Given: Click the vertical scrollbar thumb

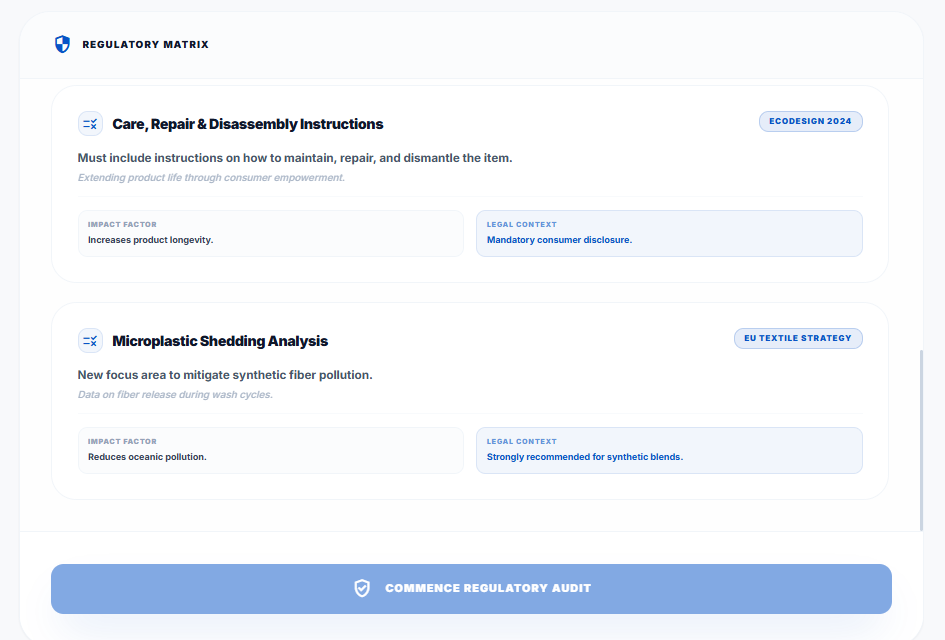Looking at the screenshot, I should [921, 440].
